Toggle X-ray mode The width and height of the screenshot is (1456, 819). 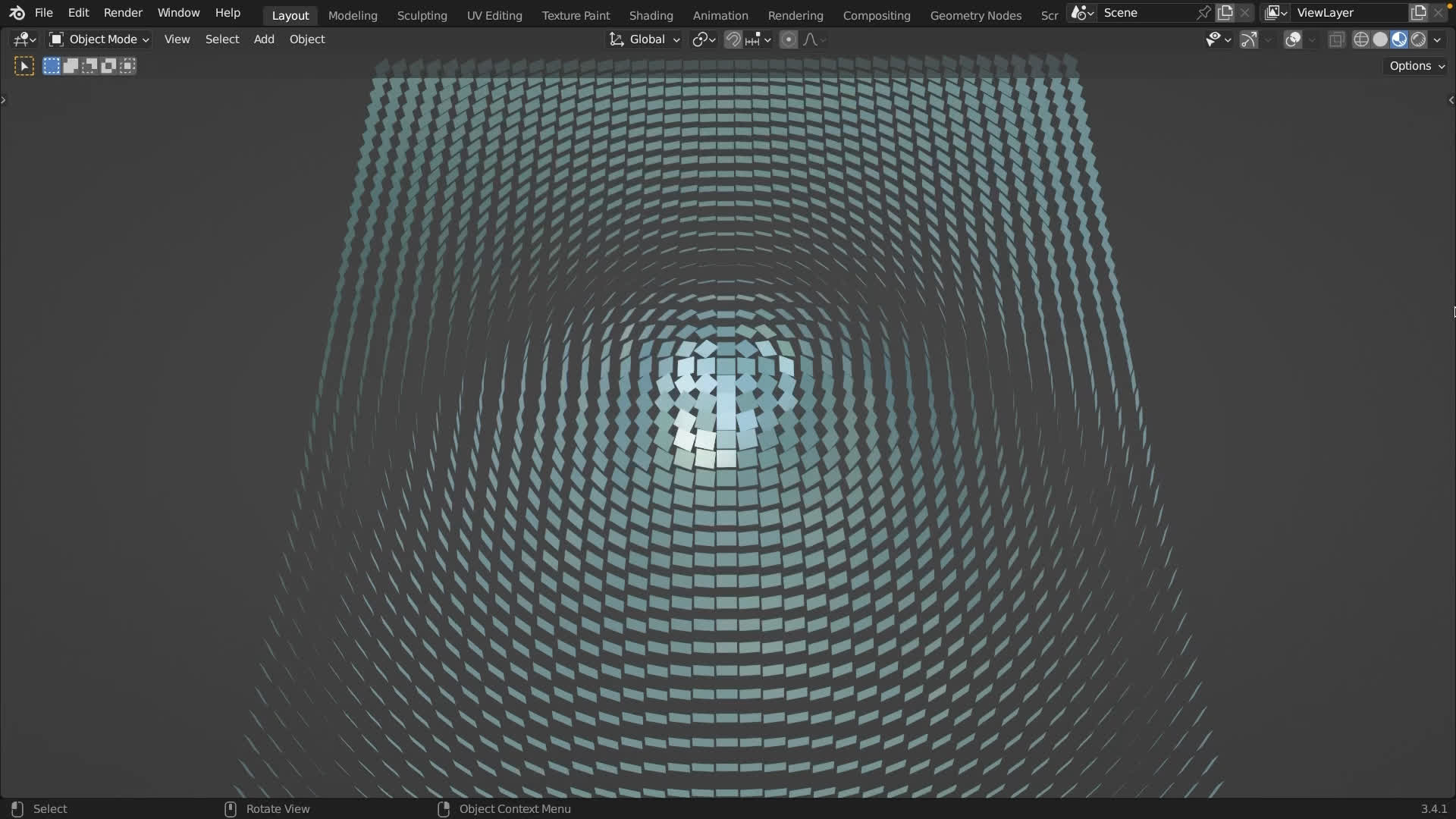tap(1337, 39)
